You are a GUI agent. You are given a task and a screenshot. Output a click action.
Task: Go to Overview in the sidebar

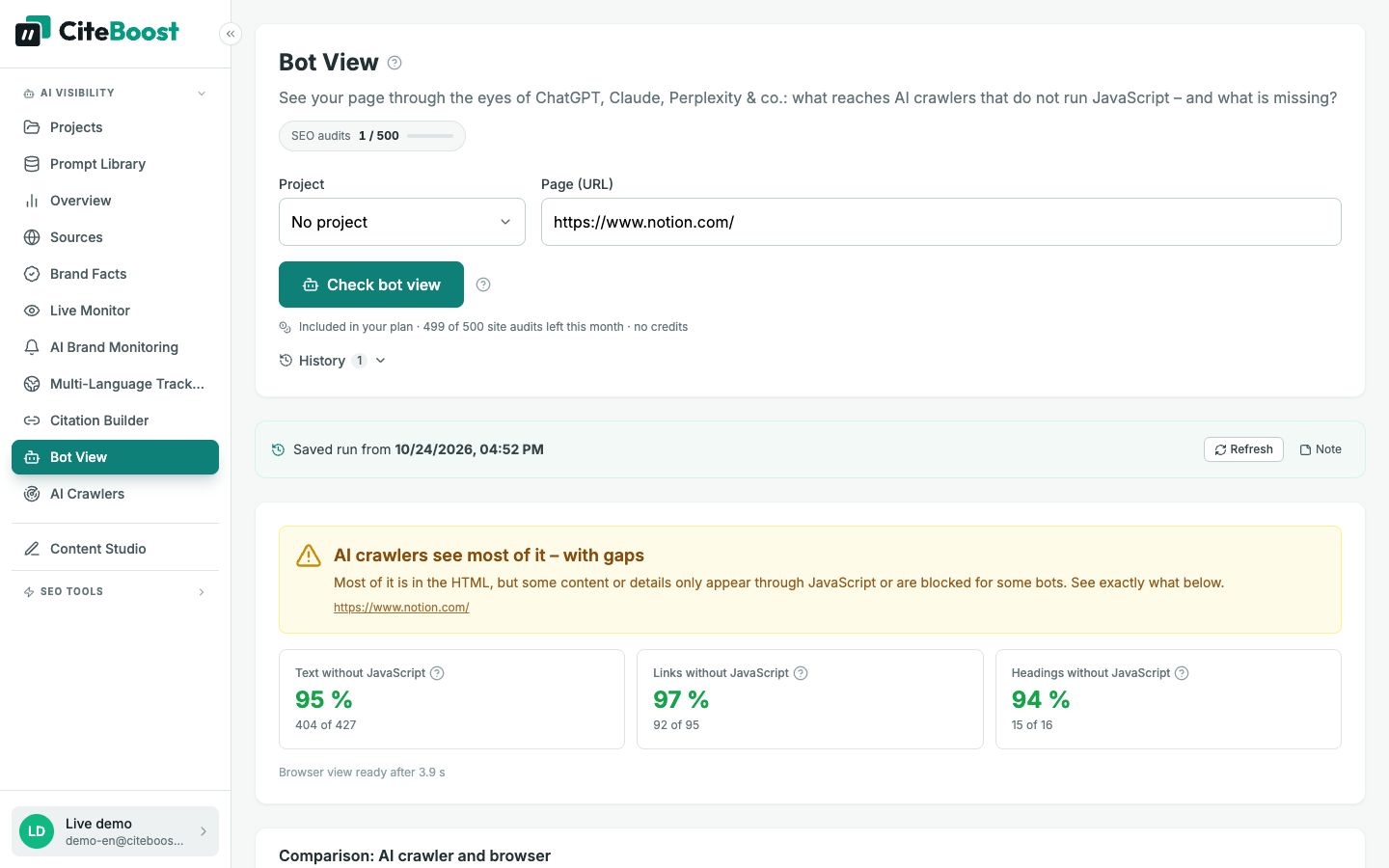[115, 201]
